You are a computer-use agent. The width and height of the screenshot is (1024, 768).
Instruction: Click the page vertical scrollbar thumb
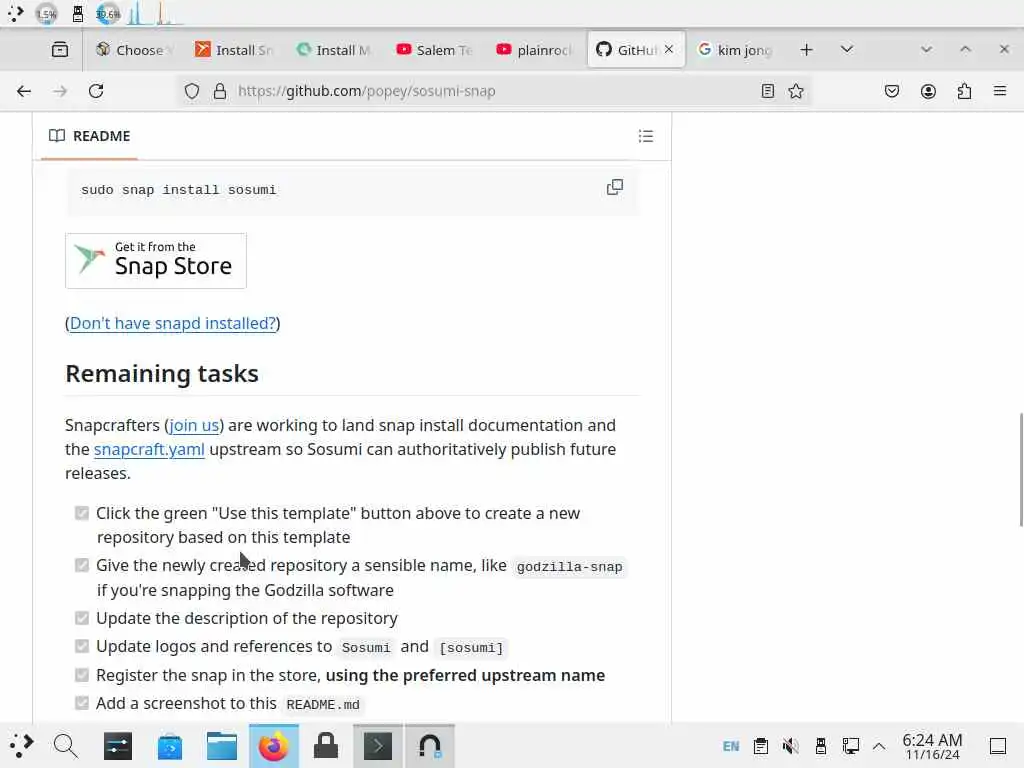1021,470
